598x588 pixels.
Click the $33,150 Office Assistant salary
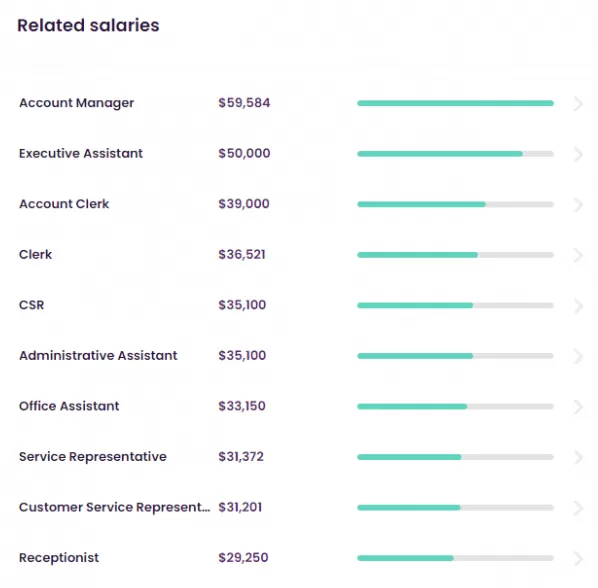click(242, 406)
